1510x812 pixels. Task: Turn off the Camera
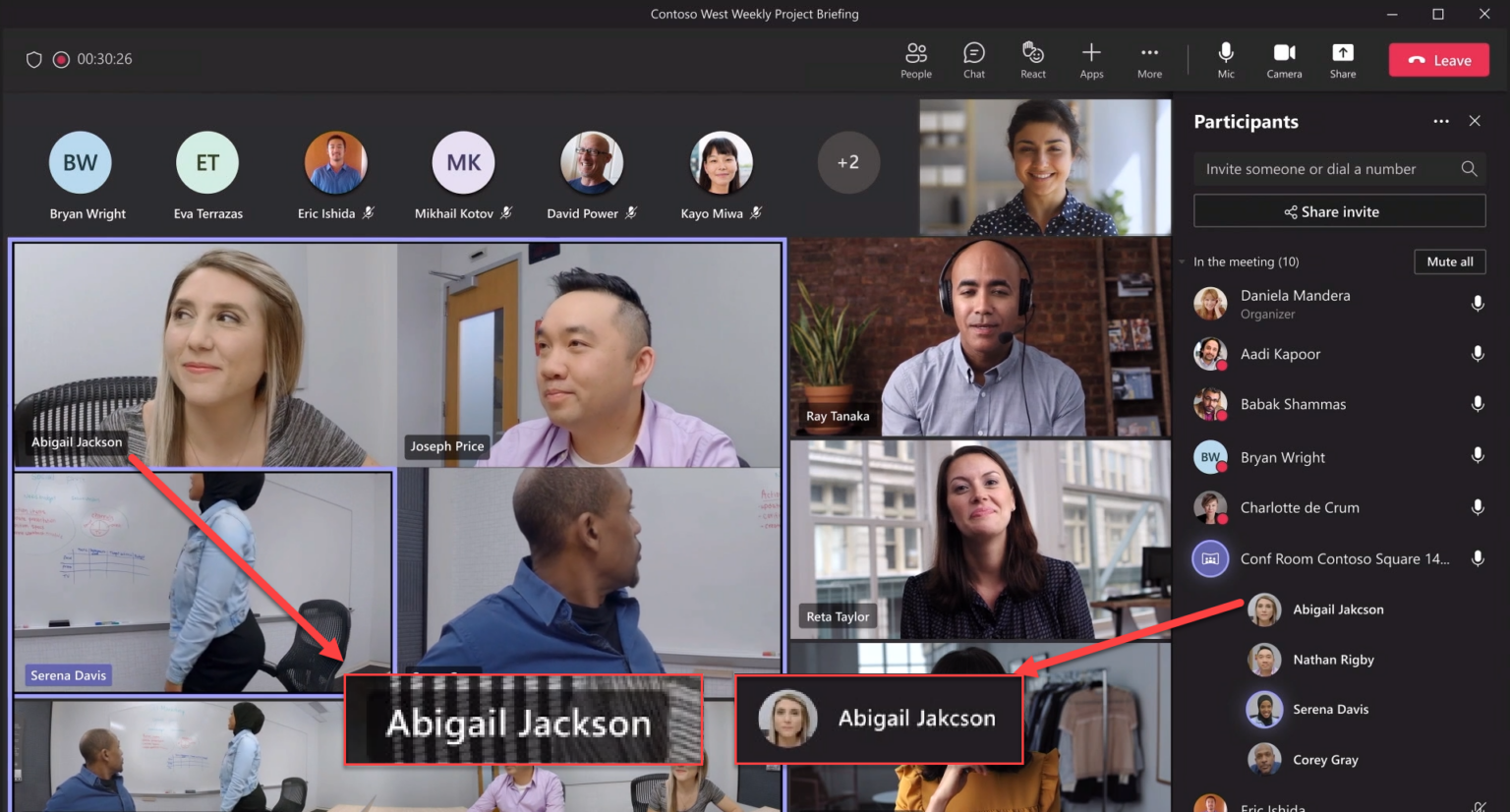(1284, 59)
